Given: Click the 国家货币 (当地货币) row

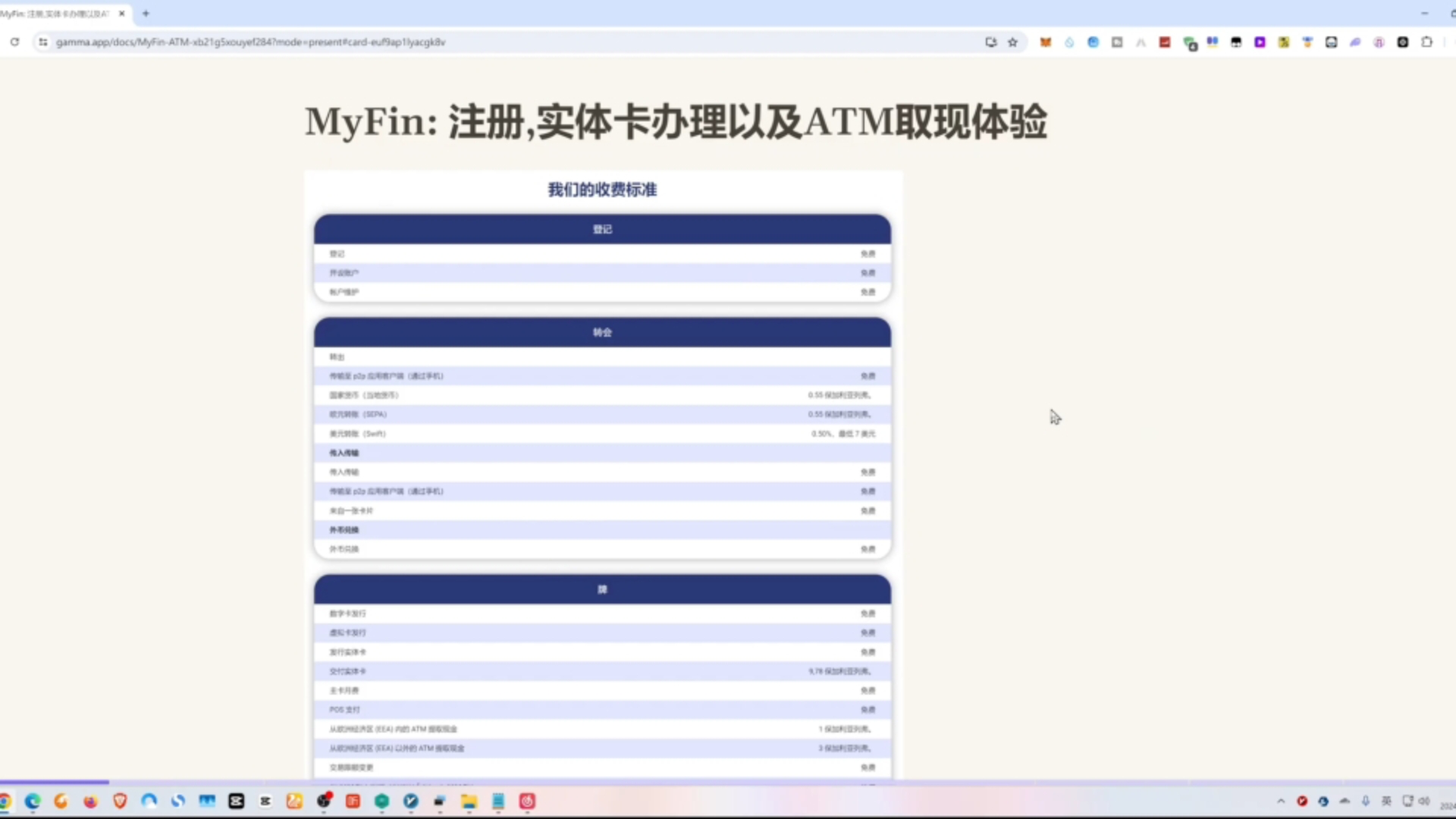Looking at the screenshot, I should click(602, 395).
